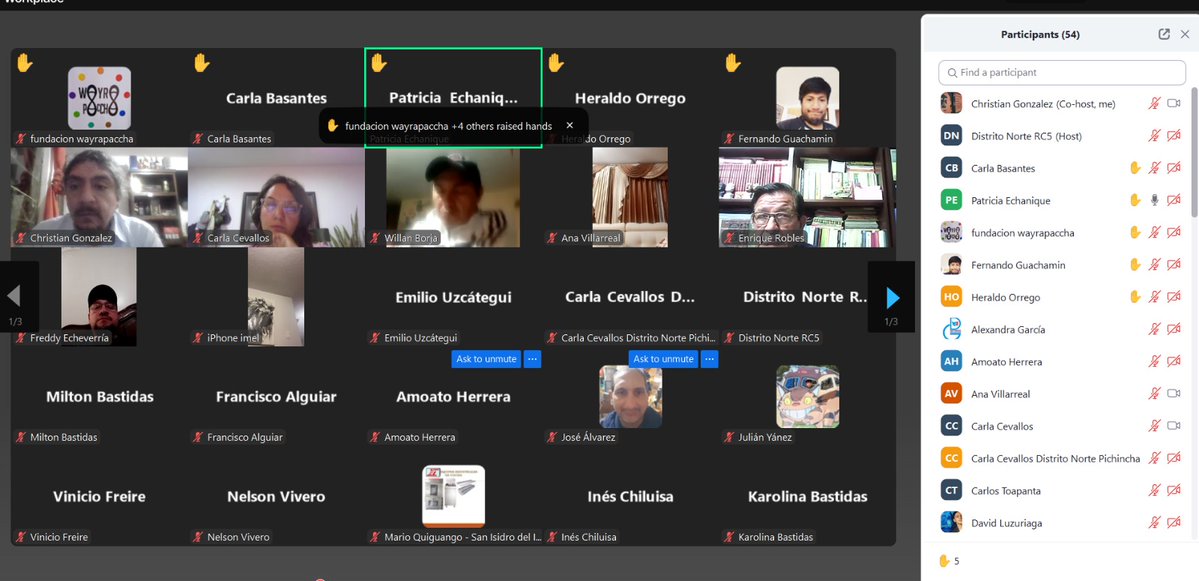Click muted mic icon for Carlos Toapanta
The width and height of the screenshot is (1199, 581).
[x=1155, y=491]
